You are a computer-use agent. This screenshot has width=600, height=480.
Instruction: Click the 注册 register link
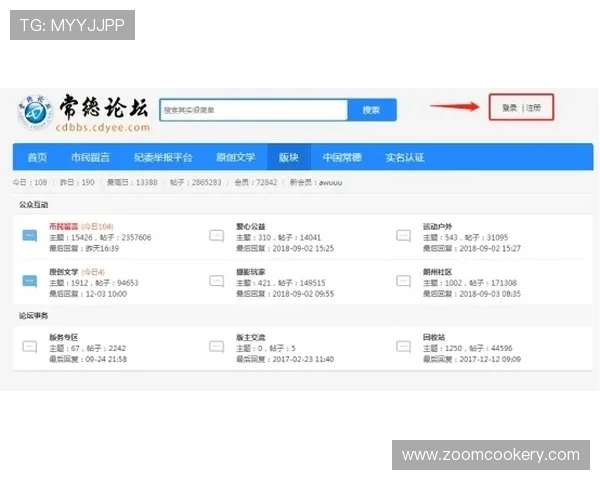pyautogui.click(x=533, y=108)
